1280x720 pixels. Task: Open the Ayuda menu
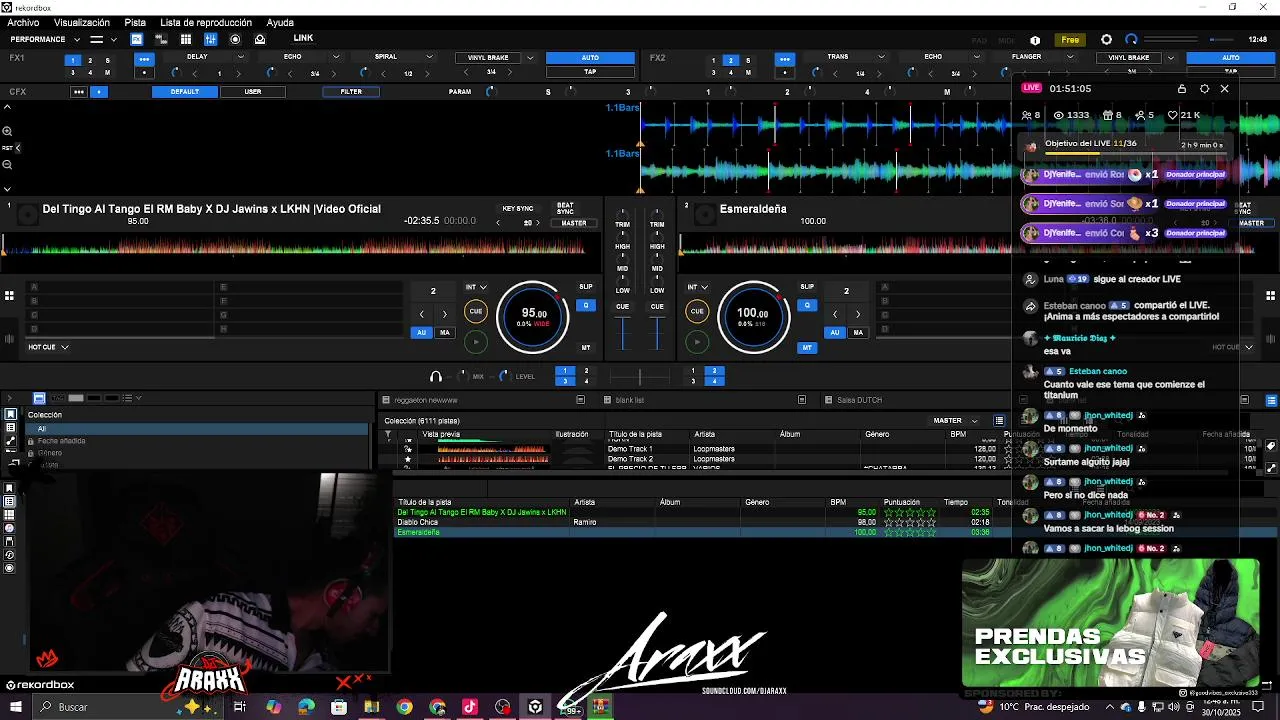tap(280, 22)
